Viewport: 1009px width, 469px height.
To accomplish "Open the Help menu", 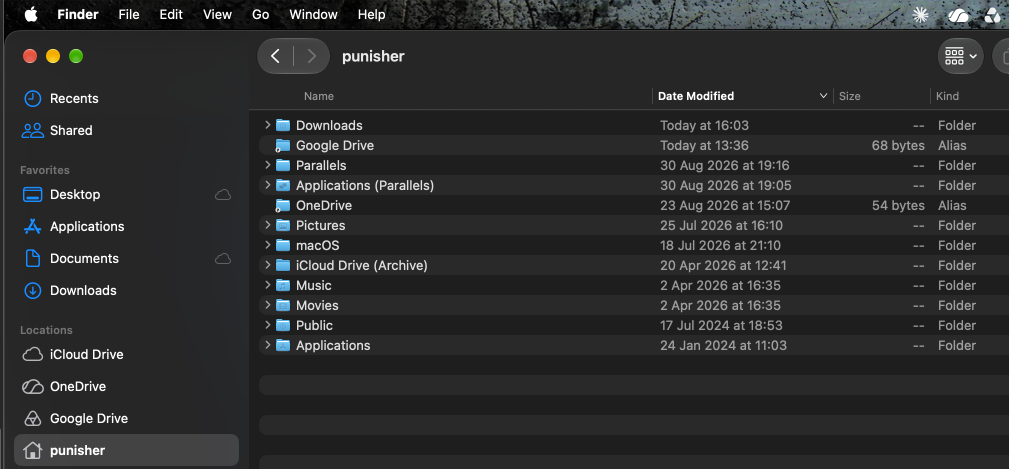I will (x=371, y=14).
